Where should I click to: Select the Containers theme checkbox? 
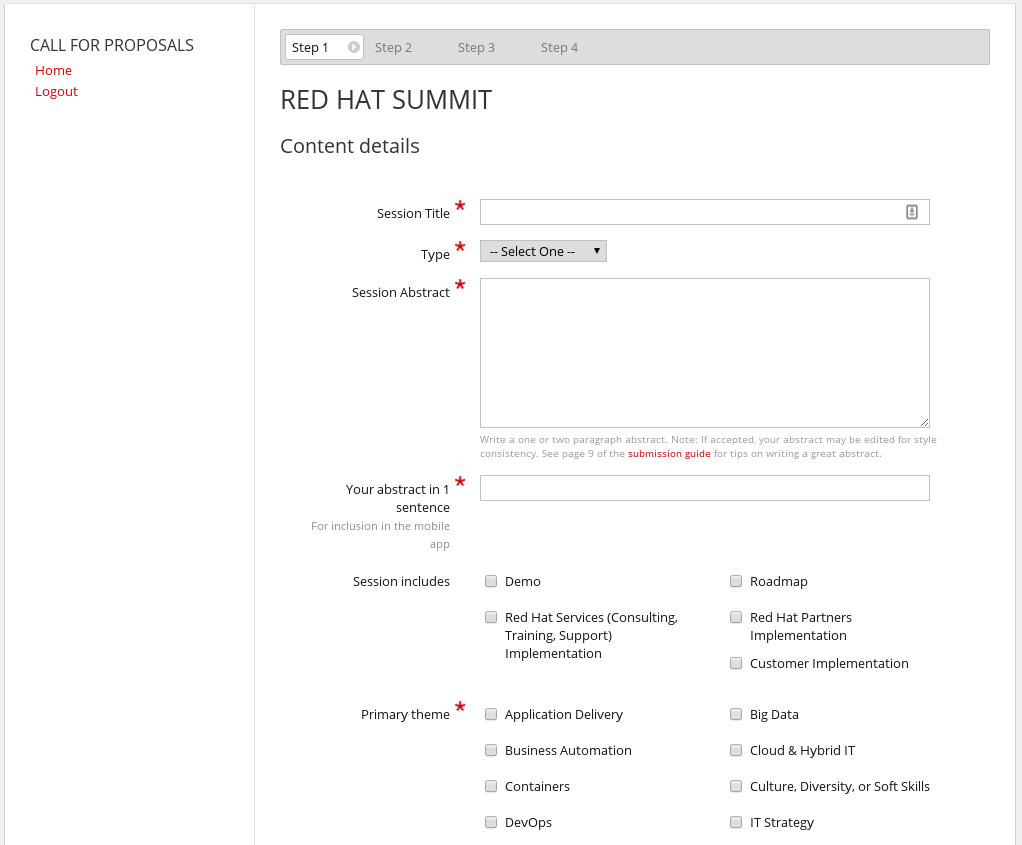pos(491,786)
